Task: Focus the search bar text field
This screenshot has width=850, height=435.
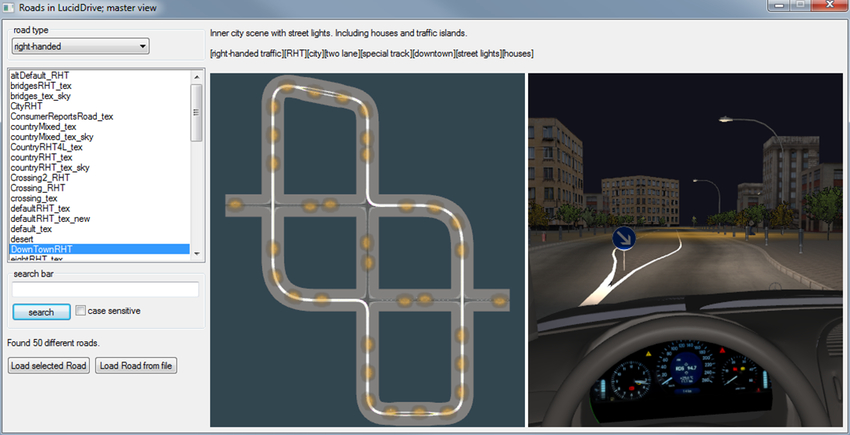Action: point(105,290)
